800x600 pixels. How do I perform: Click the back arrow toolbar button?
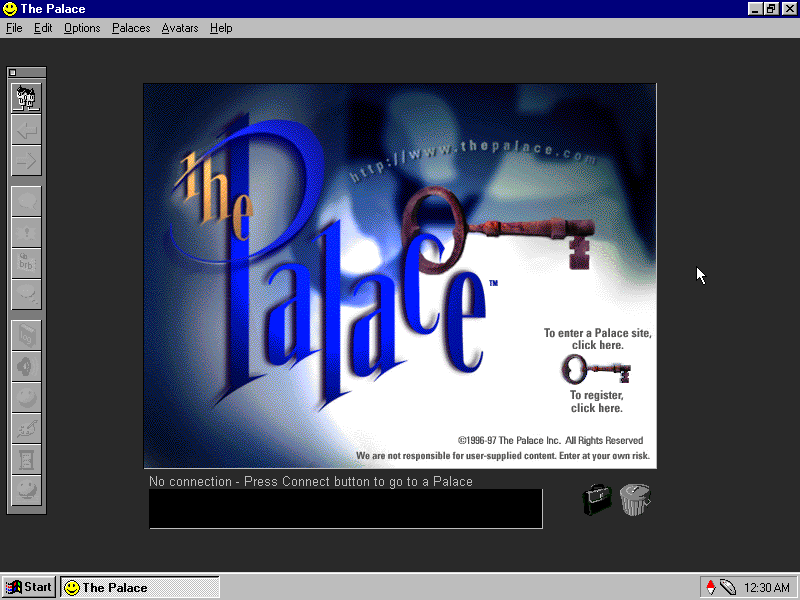[27, 130]
